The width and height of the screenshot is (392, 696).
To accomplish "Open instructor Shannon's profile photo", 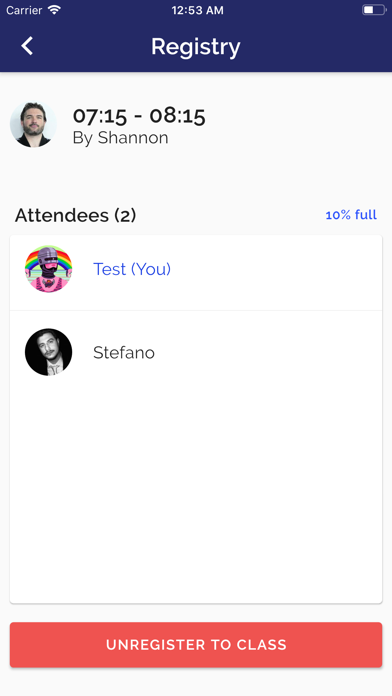I will (33, 125).
